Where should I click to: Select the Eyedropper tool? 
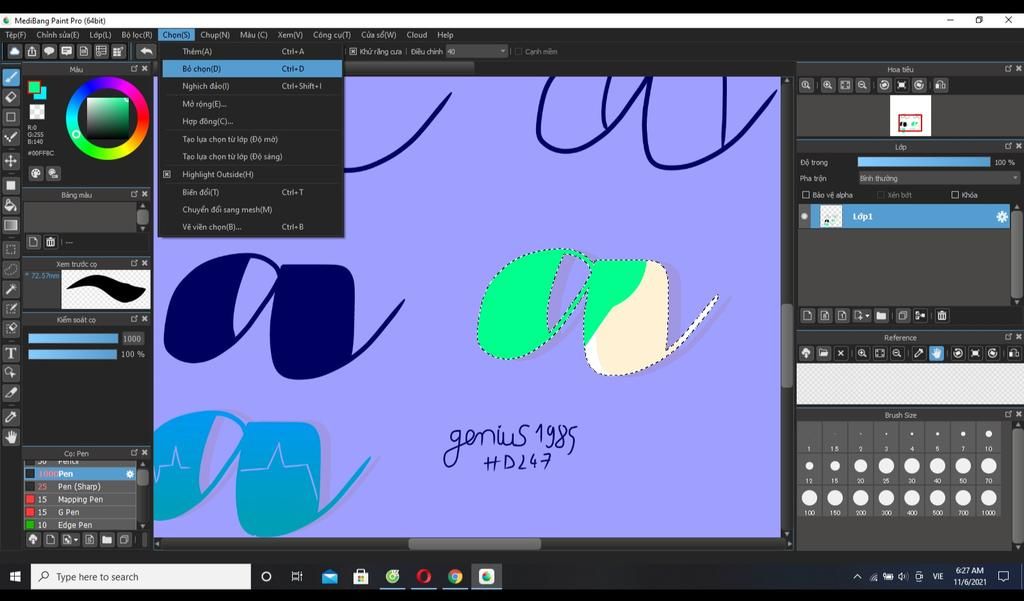(x=11, y=417)
